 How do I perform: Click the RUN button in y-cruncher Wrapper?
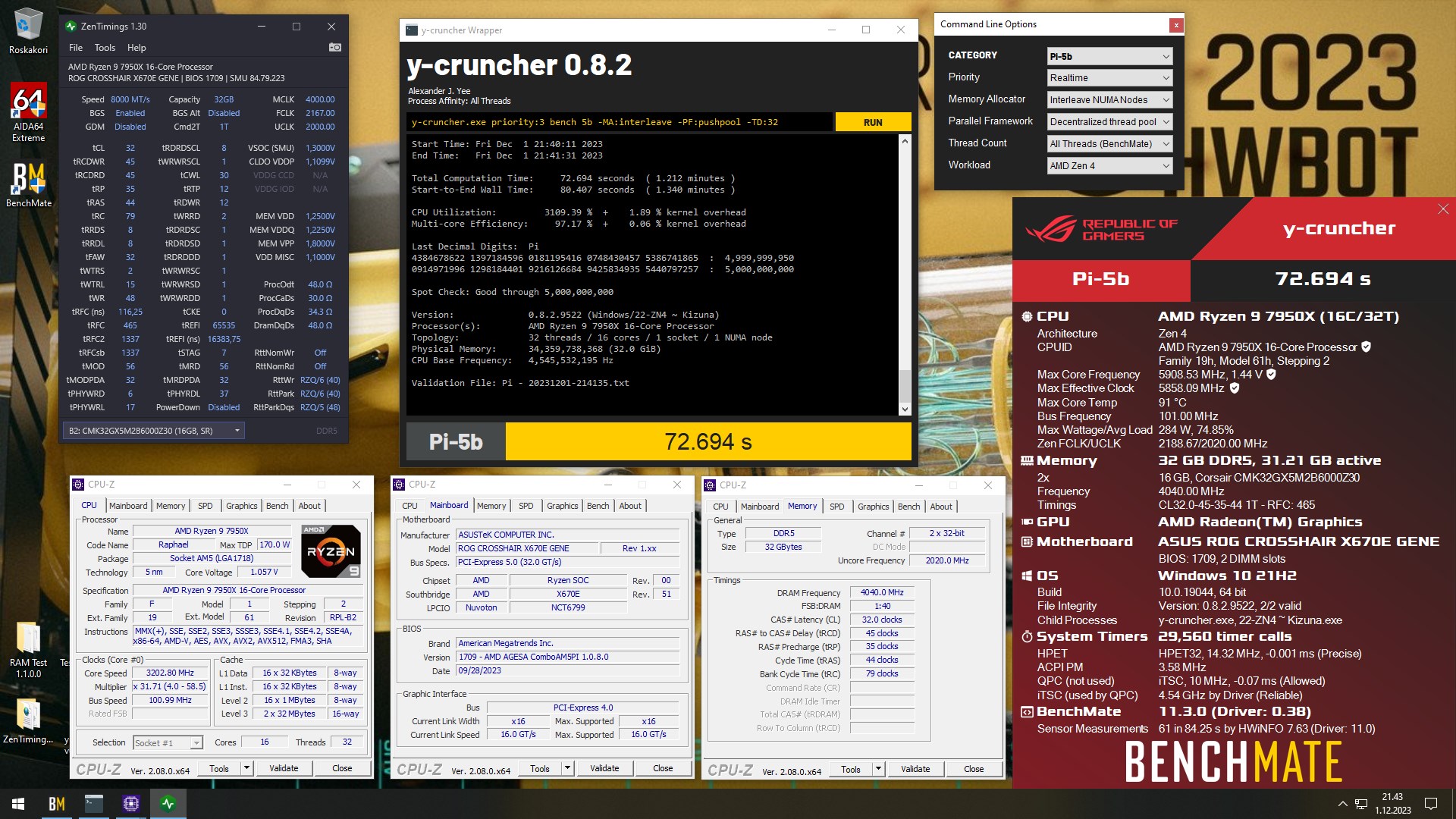point(873,122)
